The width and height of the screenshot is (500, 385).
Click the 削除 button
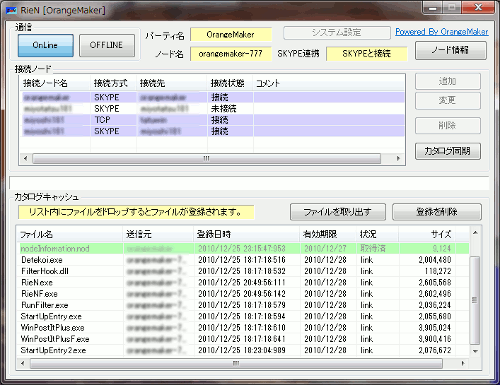click(x=448, y=126)
